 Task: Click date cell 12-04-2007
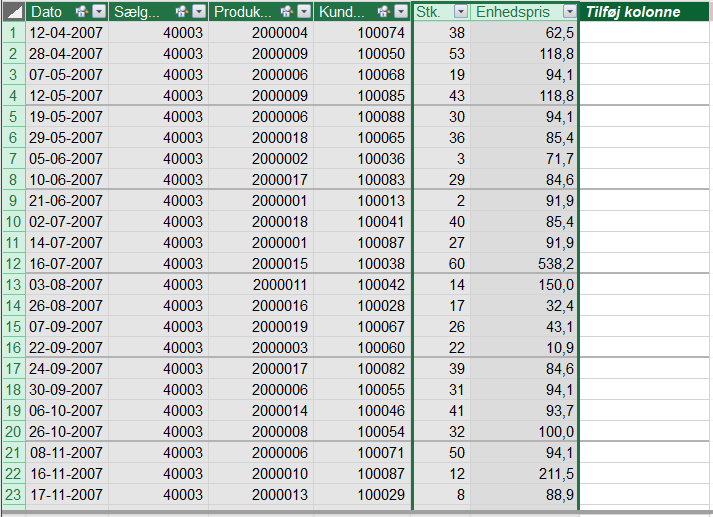point(67,33)
